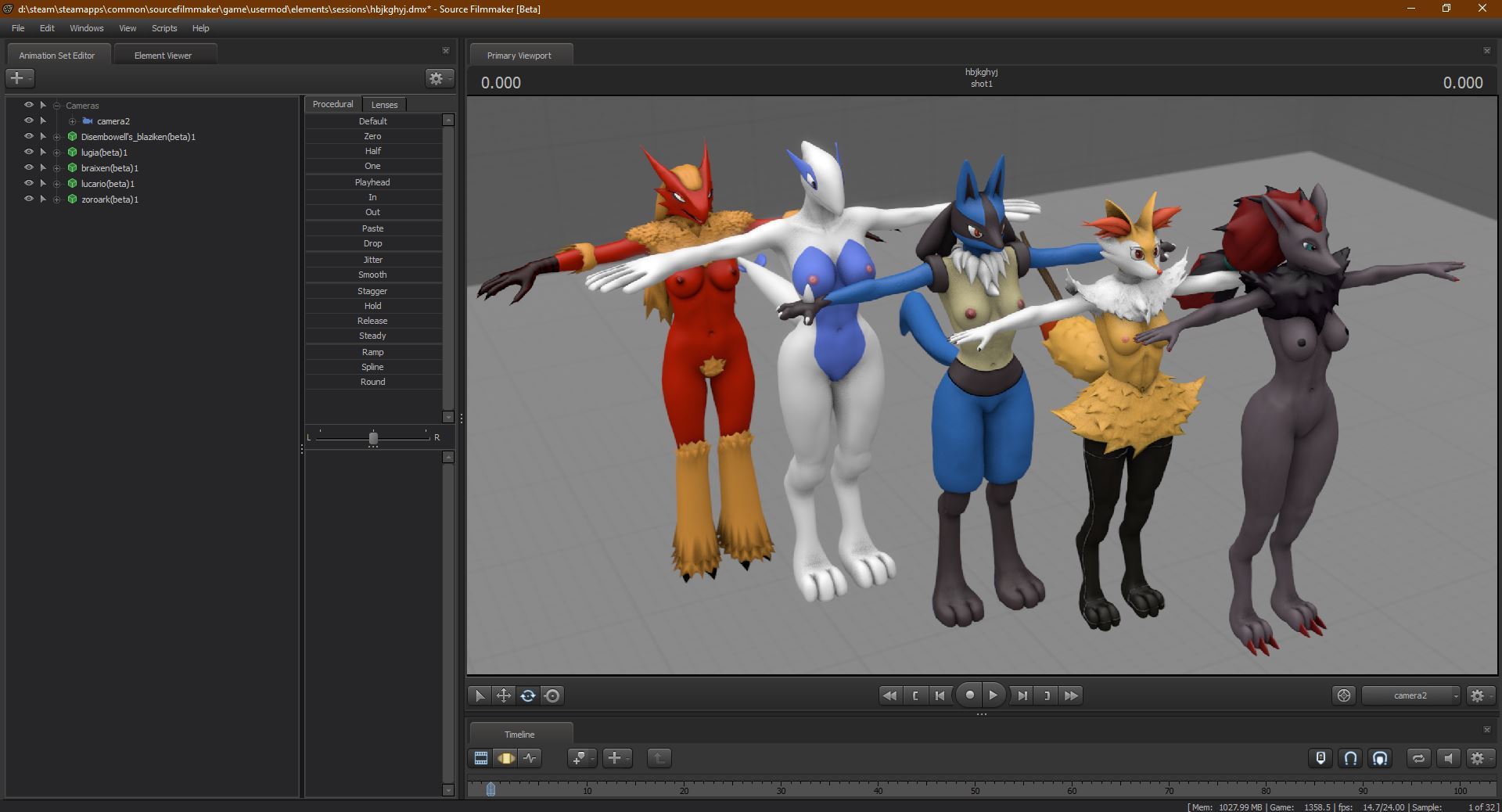The width and height of the screenshot is (1502, 812).
Task: Close the Primary Viewport panel
Action: [1486, 51]
